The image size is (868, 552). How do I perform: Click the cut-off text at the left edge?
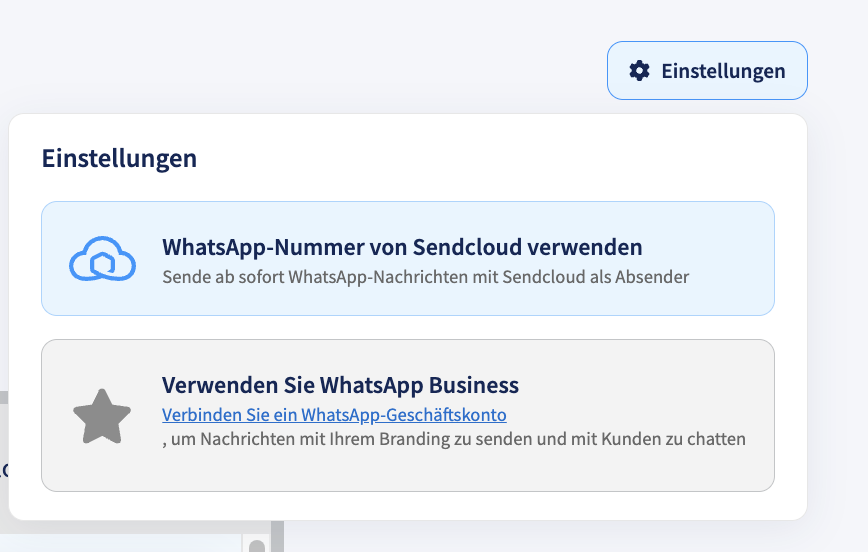click(3, 469)
